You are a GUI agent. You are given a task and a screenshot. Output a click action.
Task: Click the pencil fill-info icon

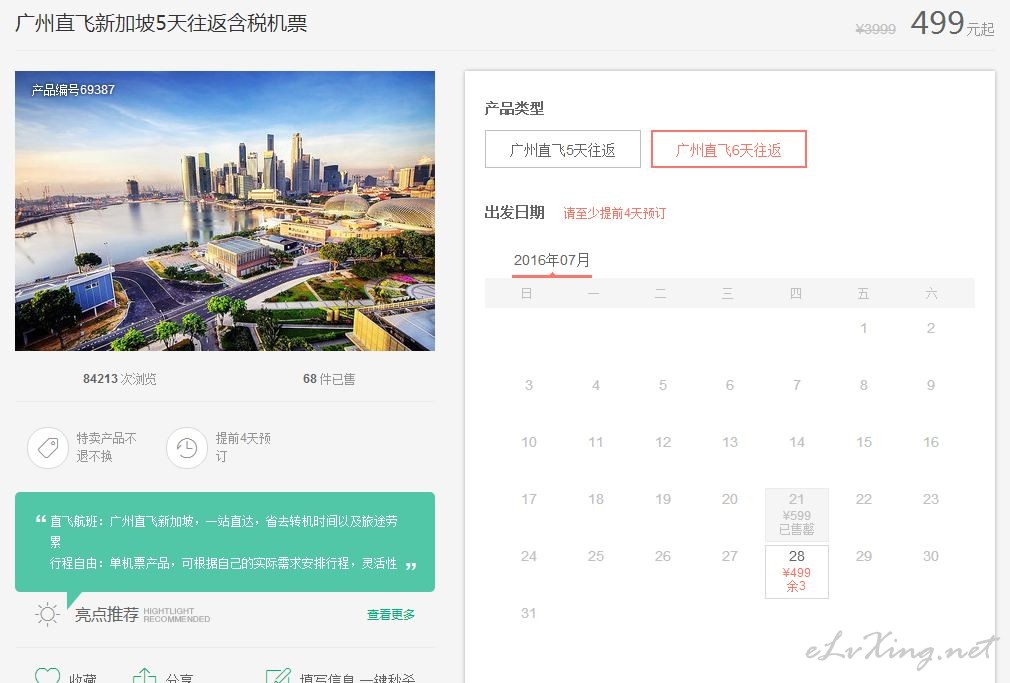[278, 675]
